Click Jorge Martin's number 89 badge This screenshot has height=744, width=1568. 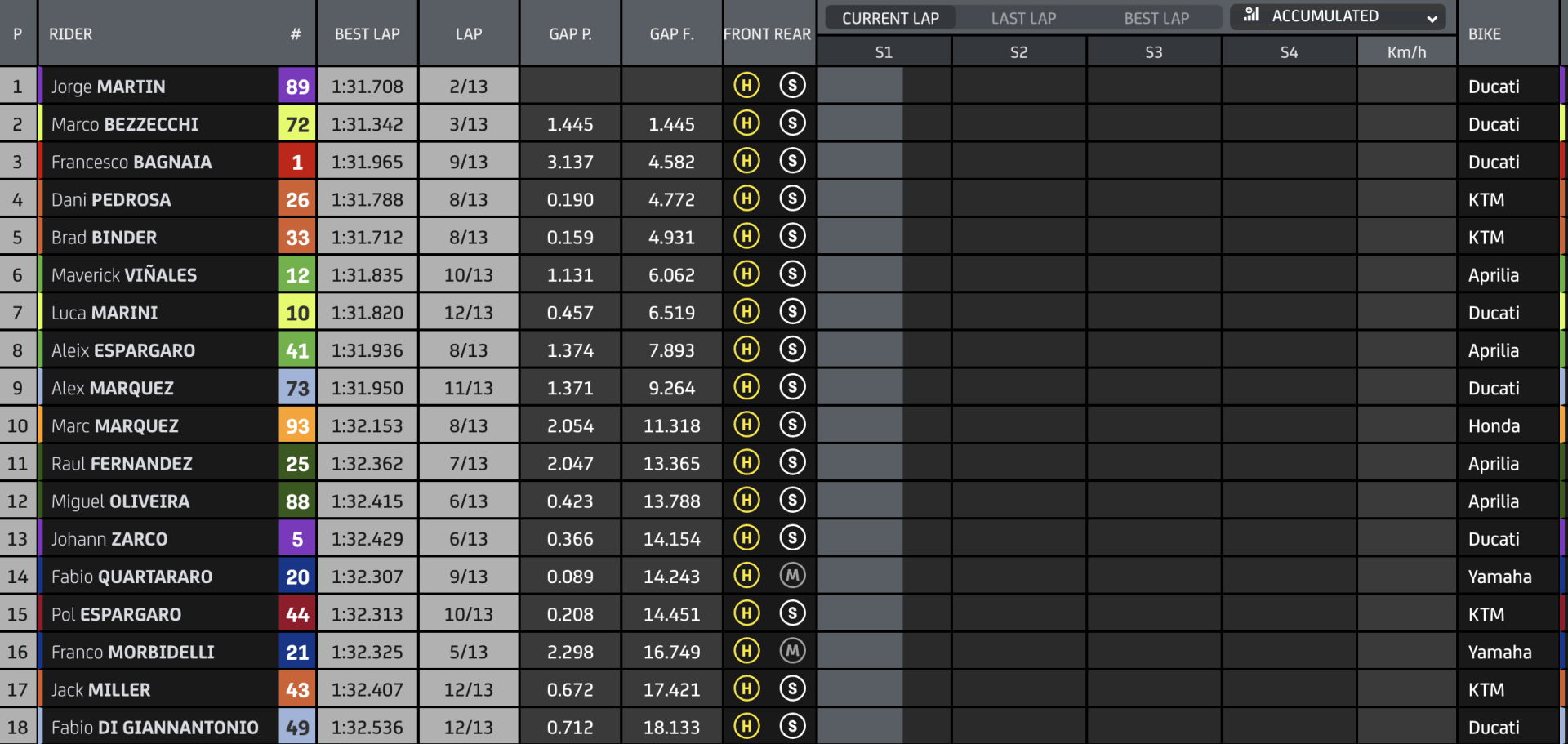pyautogui.click(x=297, y=86)
